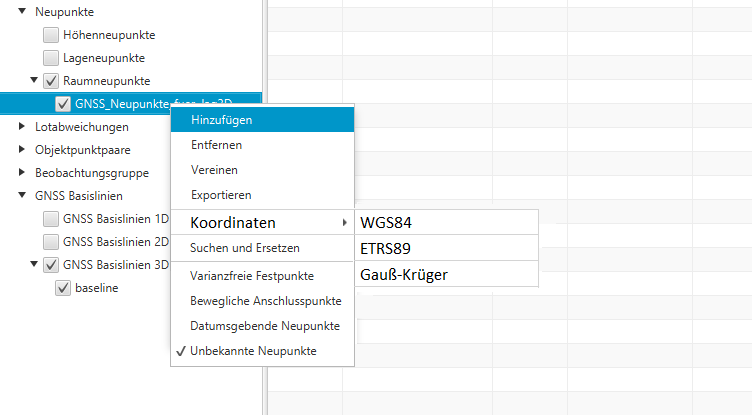Click Vereinen in the context menu
The height and width of the screenshot is (415, 752).
(x=214, y=170)
